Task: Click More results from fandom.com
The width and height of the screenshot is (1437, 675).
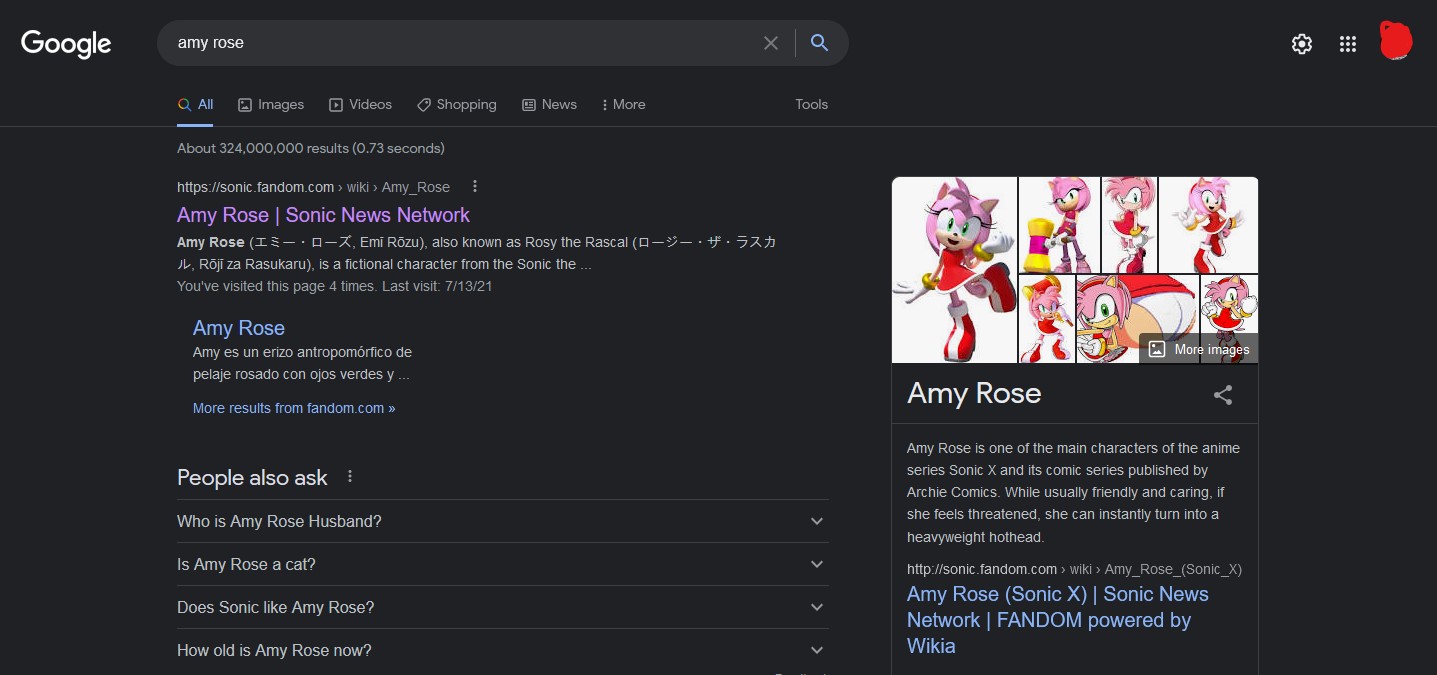Action: coord(294,408)
